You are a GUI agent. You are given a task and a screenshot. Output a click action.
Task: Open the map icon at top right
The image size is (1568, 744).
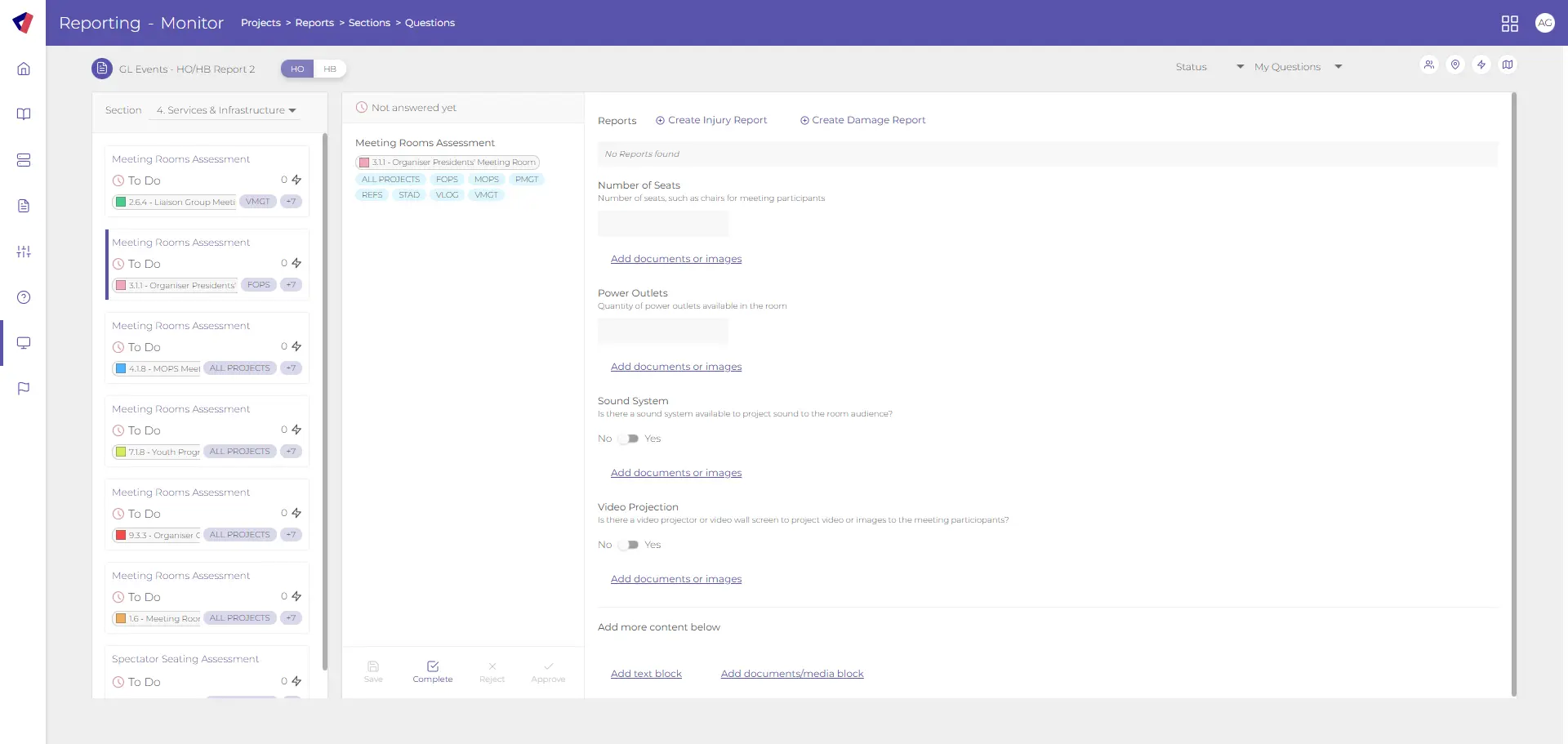point(1508,65)
